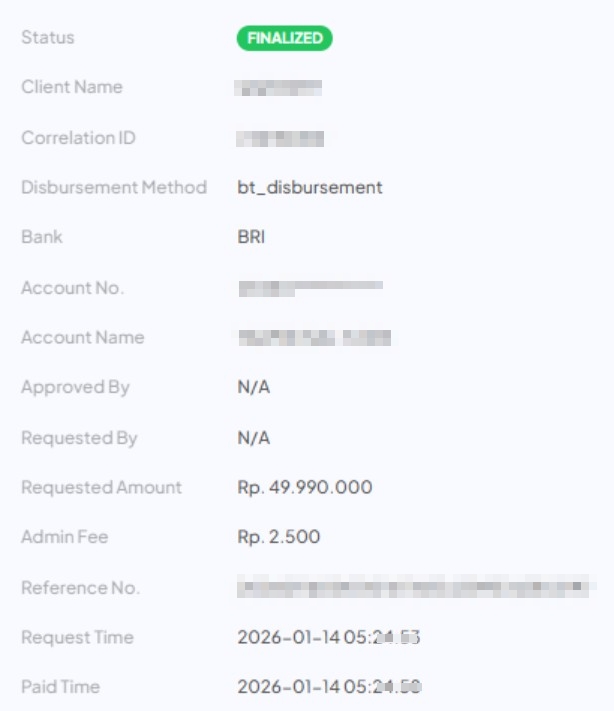
Task: Click the N/A value for Approved By
Action: [254, 388]
